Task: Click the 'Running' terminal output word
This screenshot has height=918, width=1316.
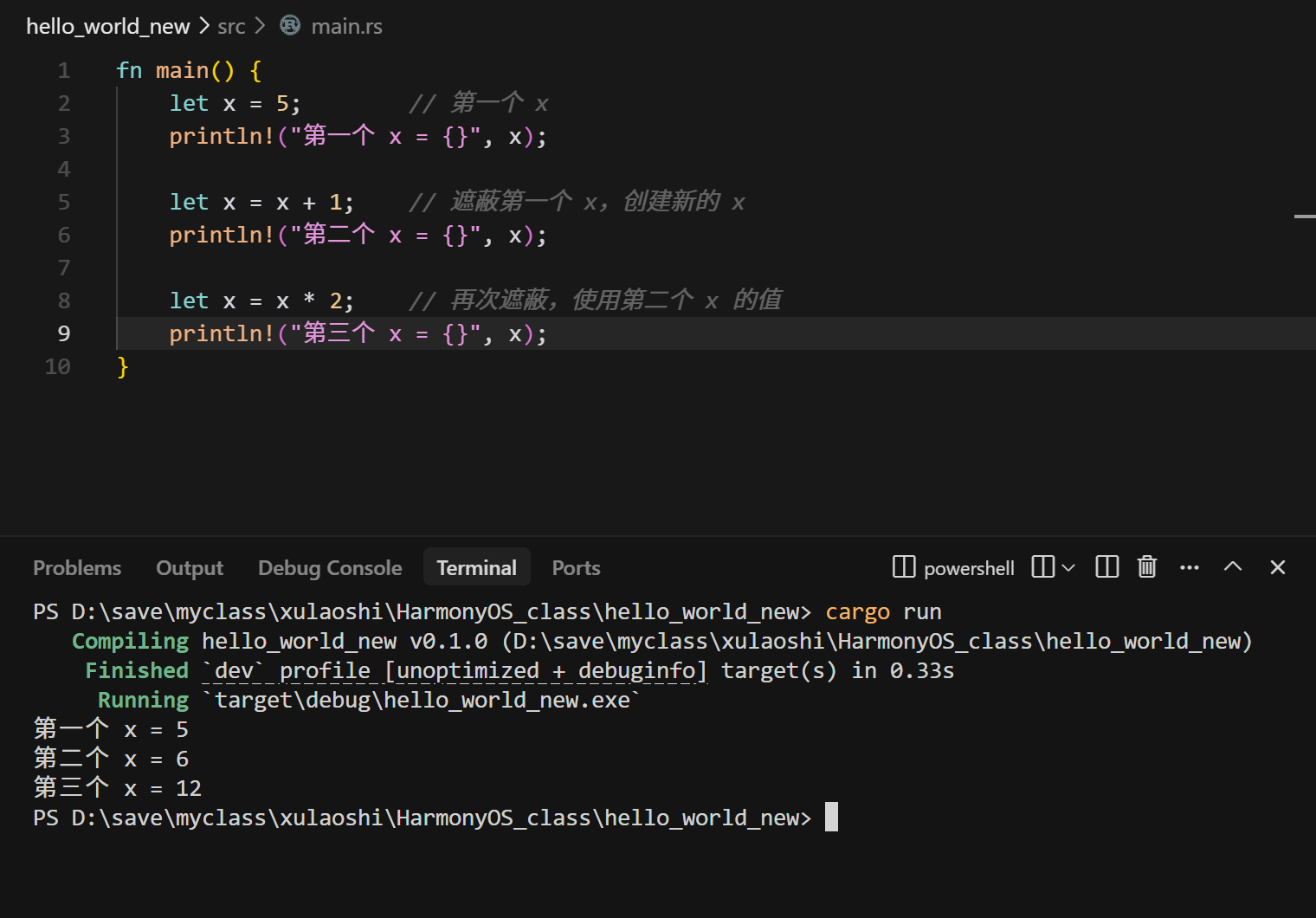Action: coord(143,700)
